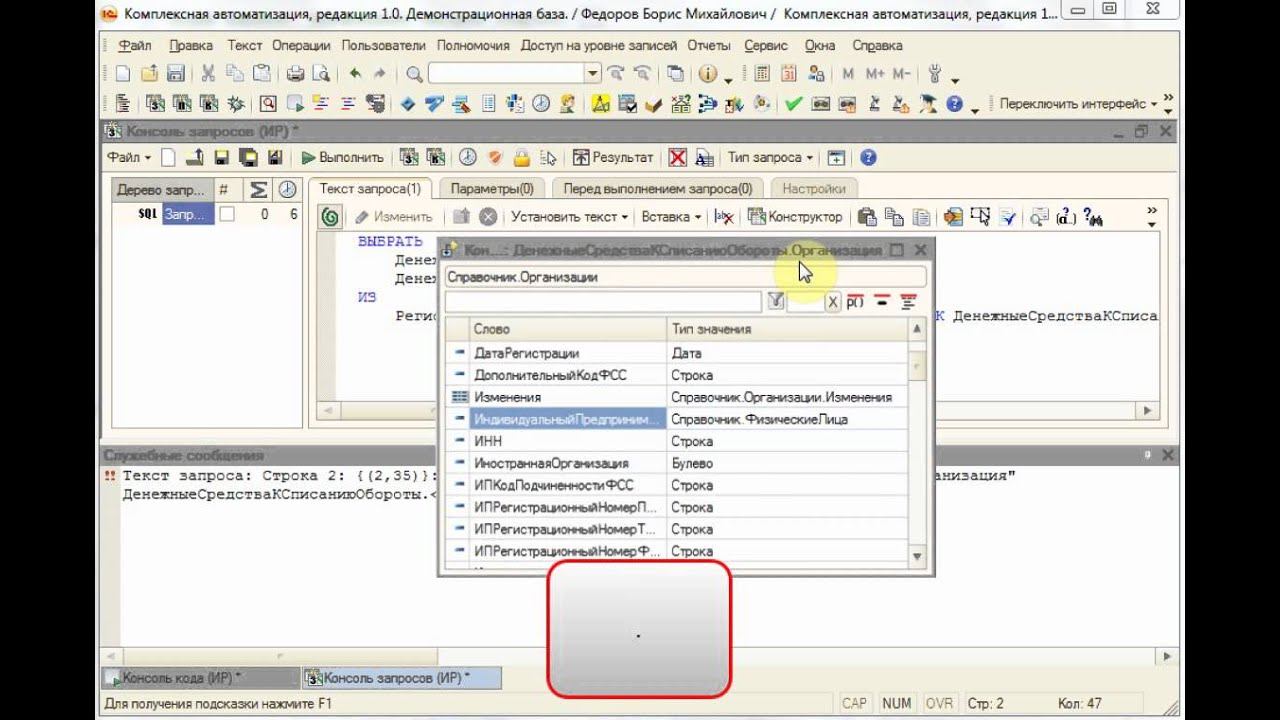This screenshot has height=720, width=1280.
Task: Open the Настройки tab
Action: 813,188
